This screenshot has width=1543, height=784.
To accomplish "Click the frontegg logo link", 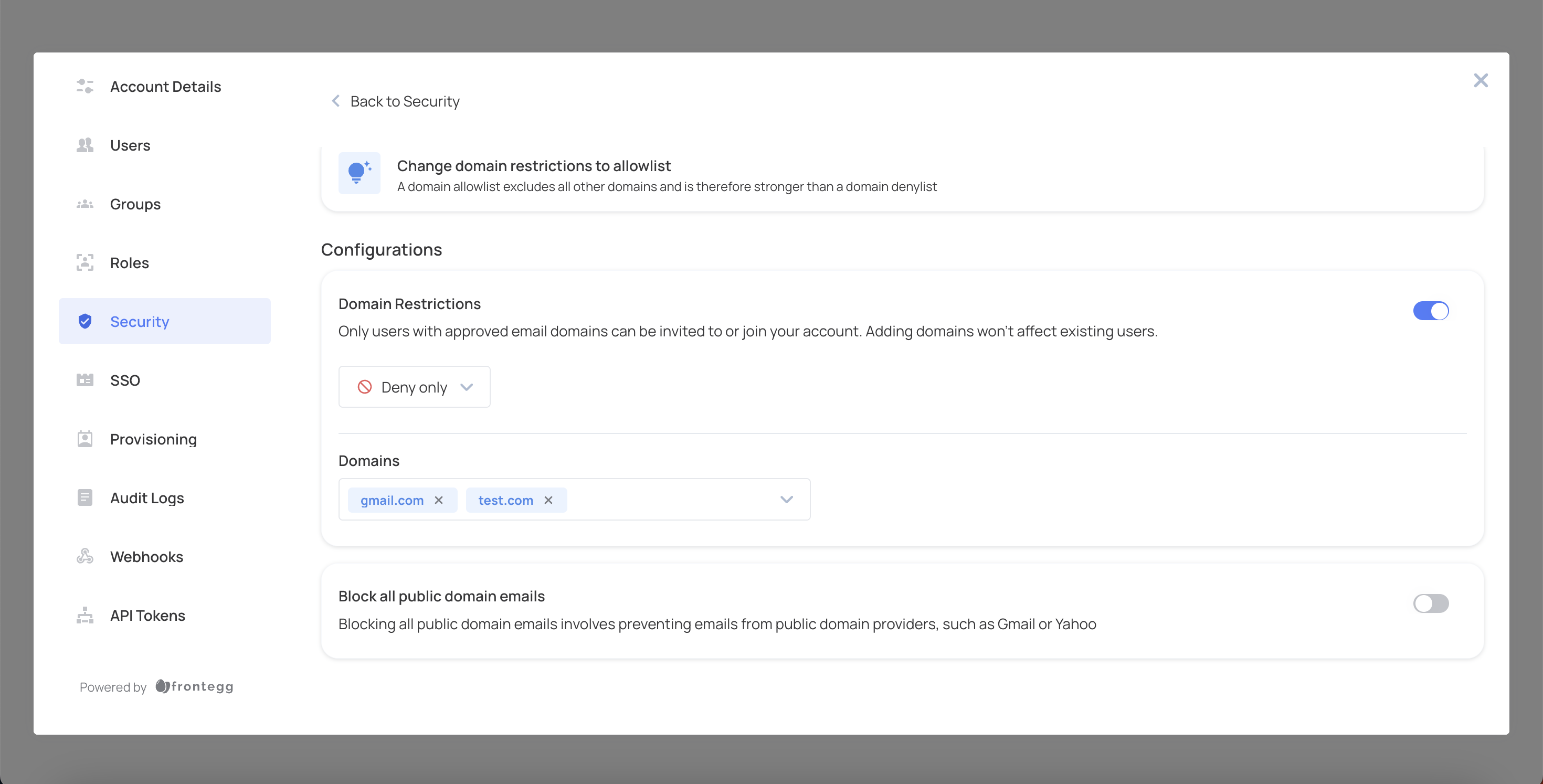I will click(195, 686).
